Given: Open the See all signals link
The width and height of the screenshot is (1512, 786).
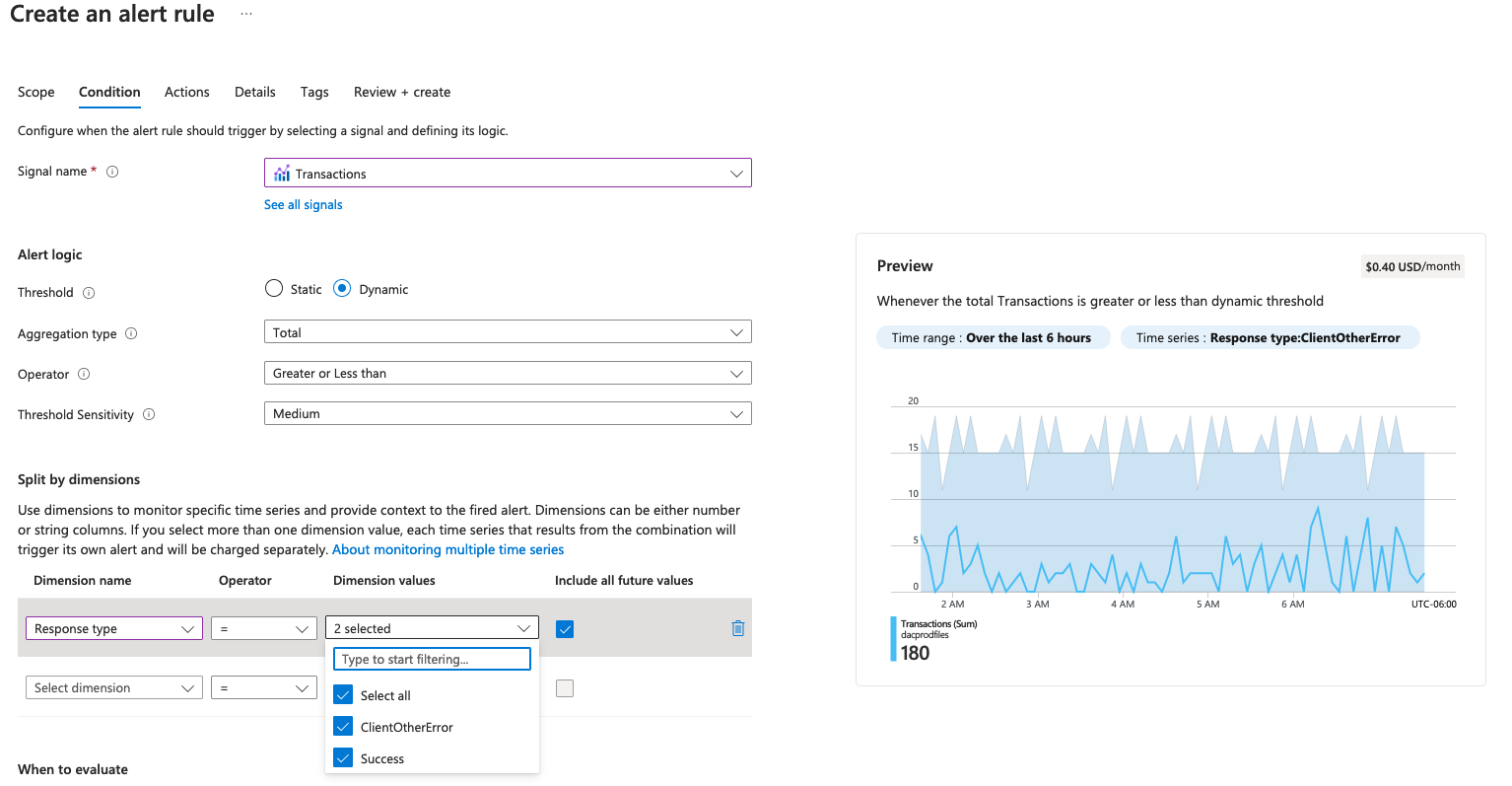Looking at the screenshot, I should point(304,204).
